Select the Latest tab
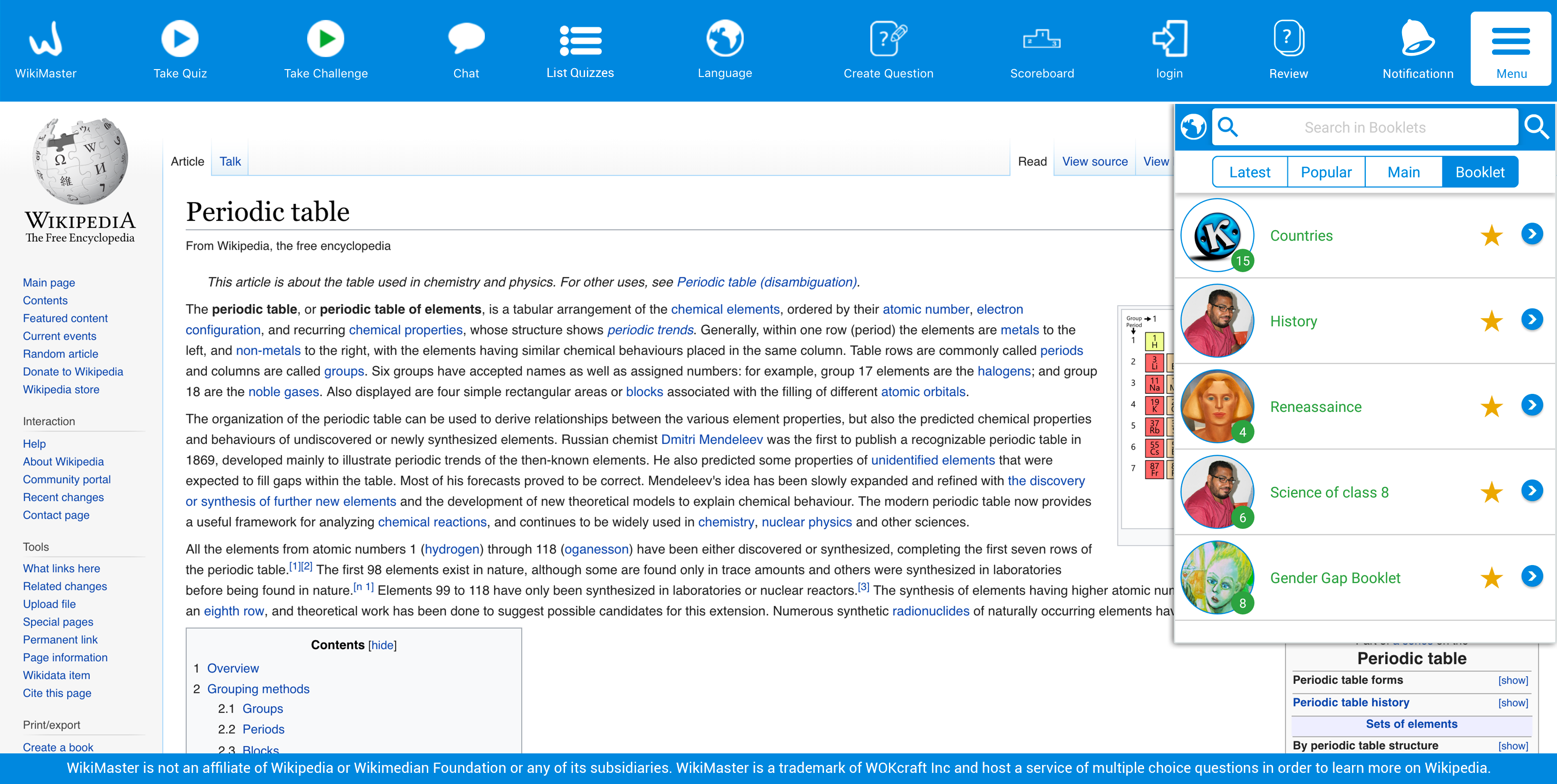Screen dimensions: 1557x784 (1249, 172)
